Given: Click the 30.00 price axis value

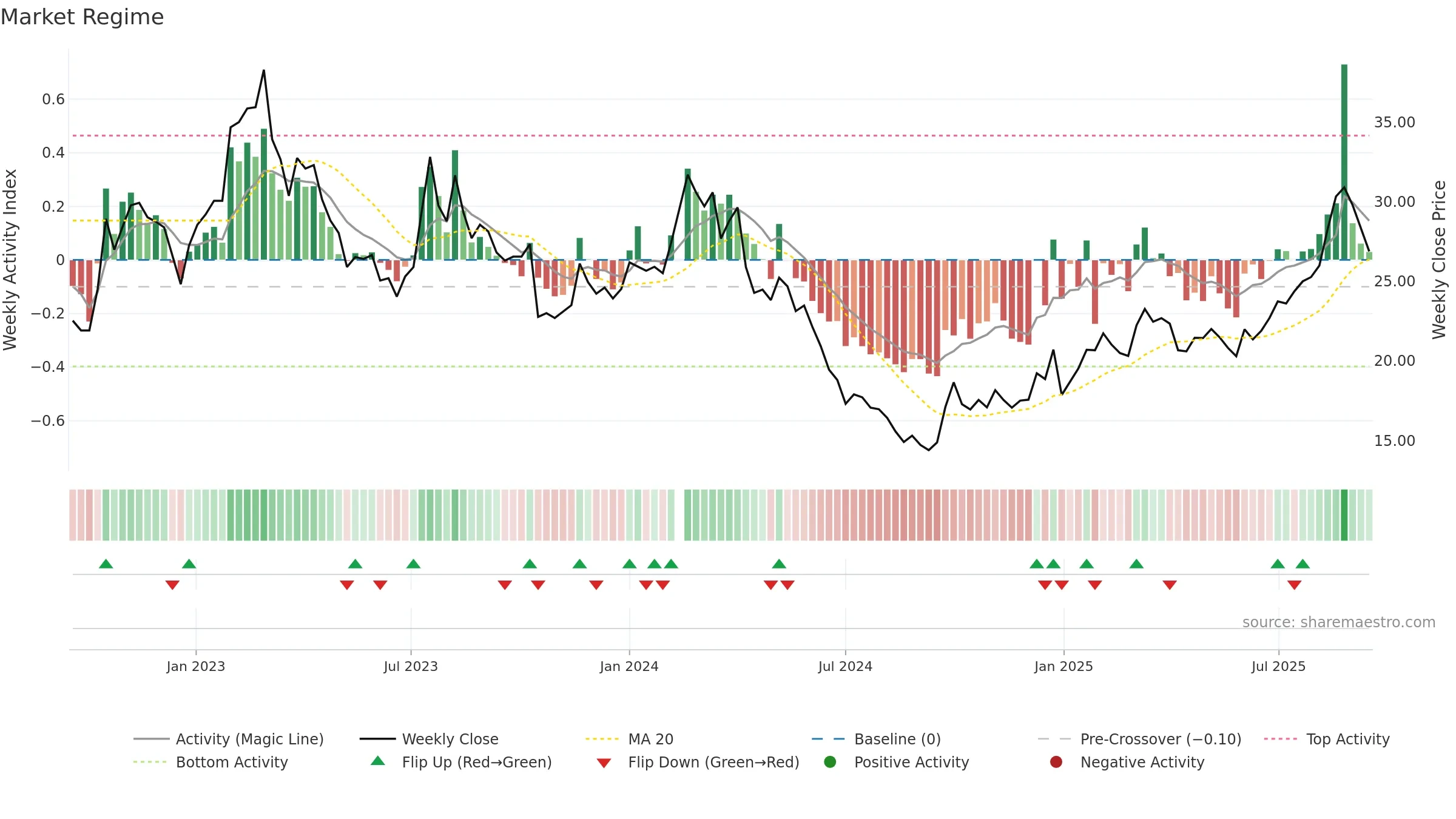Looking at the screenshot, I should (1394, 201).
